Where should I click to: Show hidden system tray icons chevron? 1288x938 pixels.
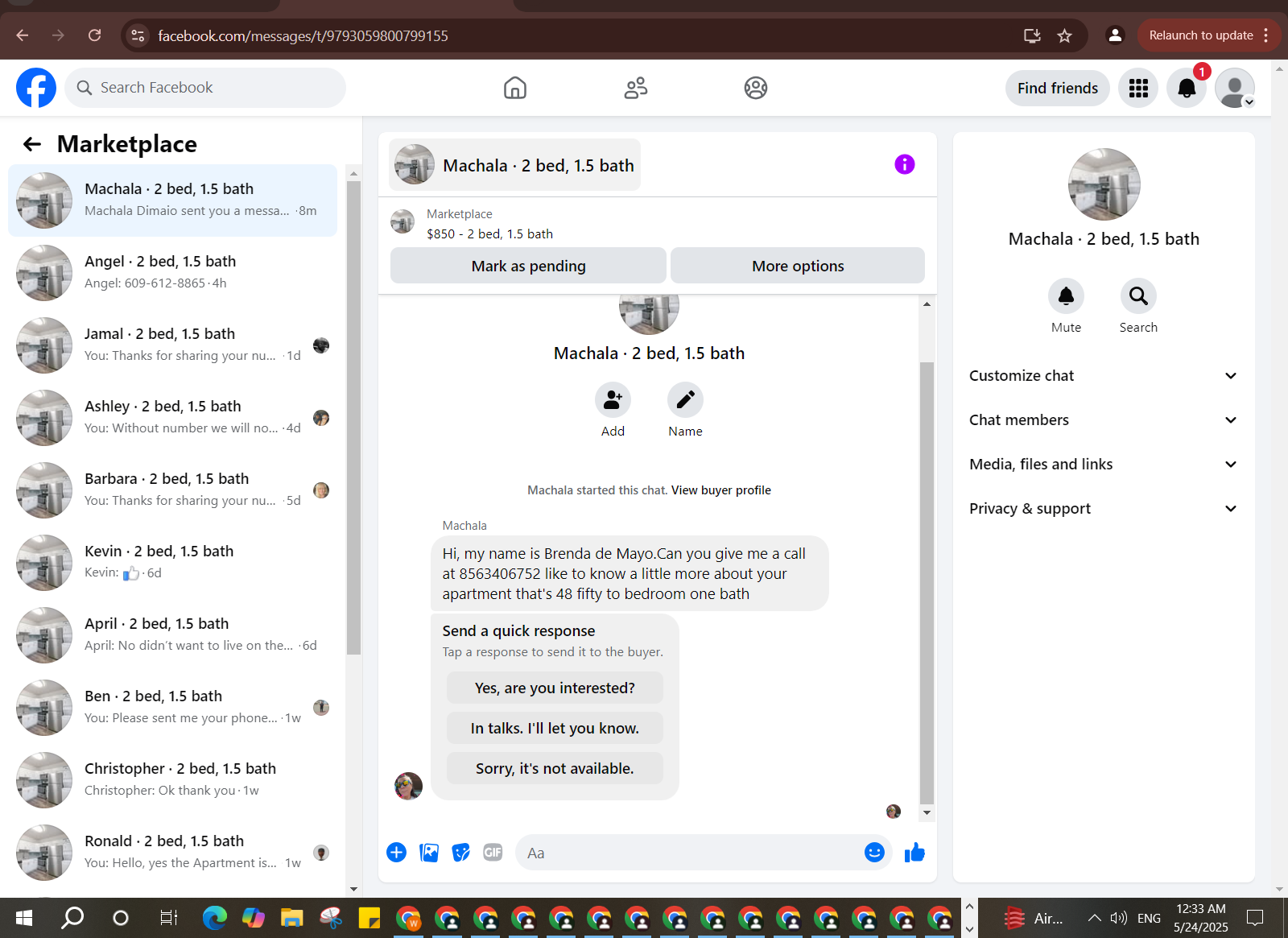point(1094,918)
